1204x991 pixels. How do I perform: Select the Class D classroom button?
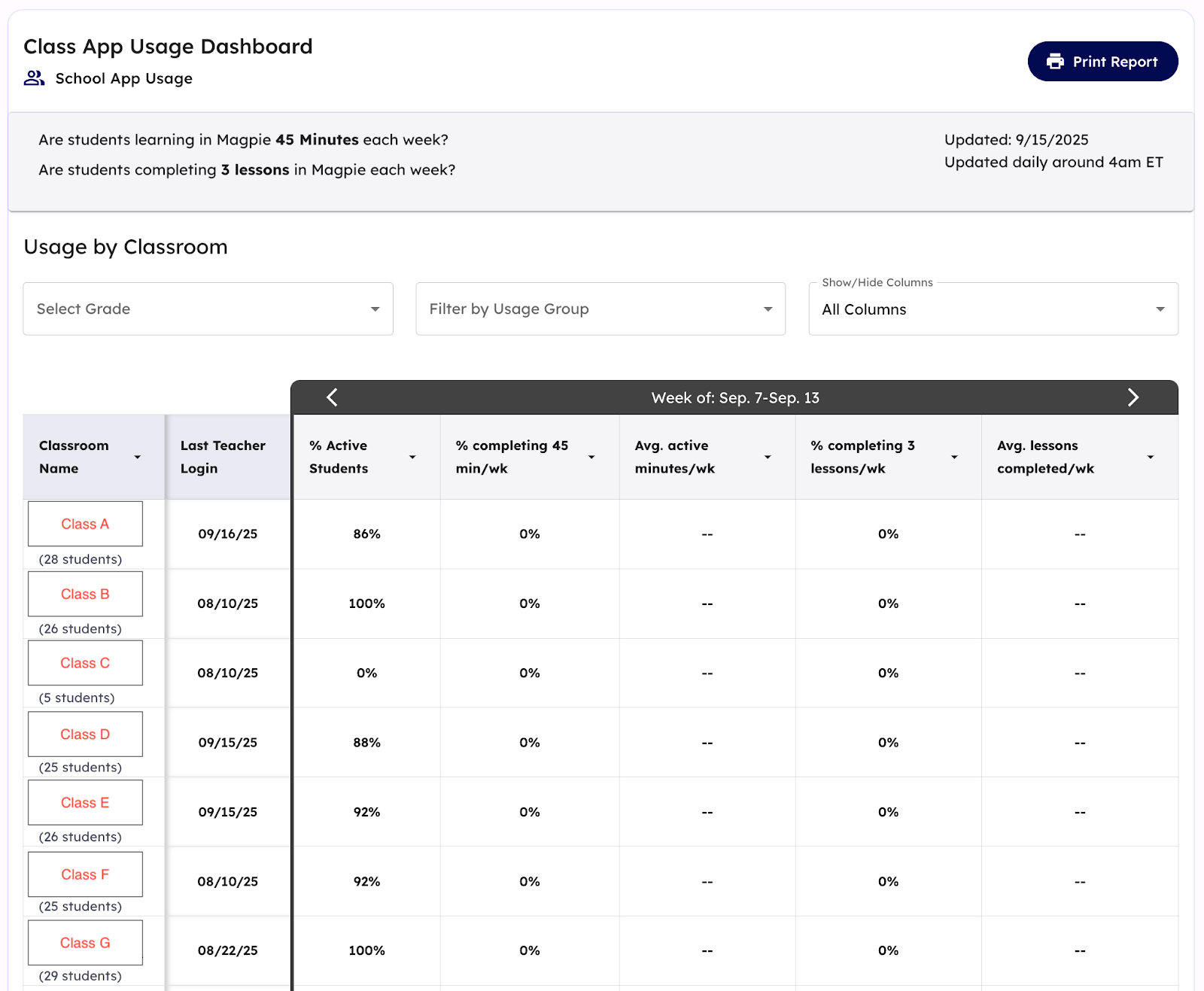pos(85,734)
